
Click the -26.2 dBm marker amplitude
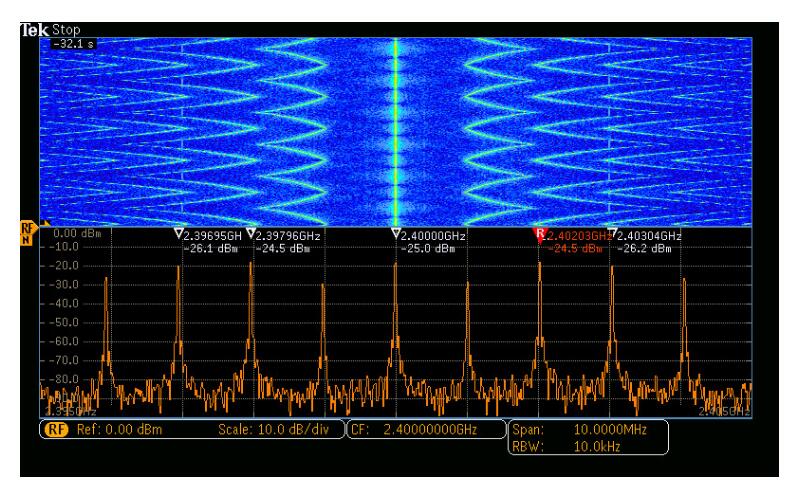click(644, 249)
